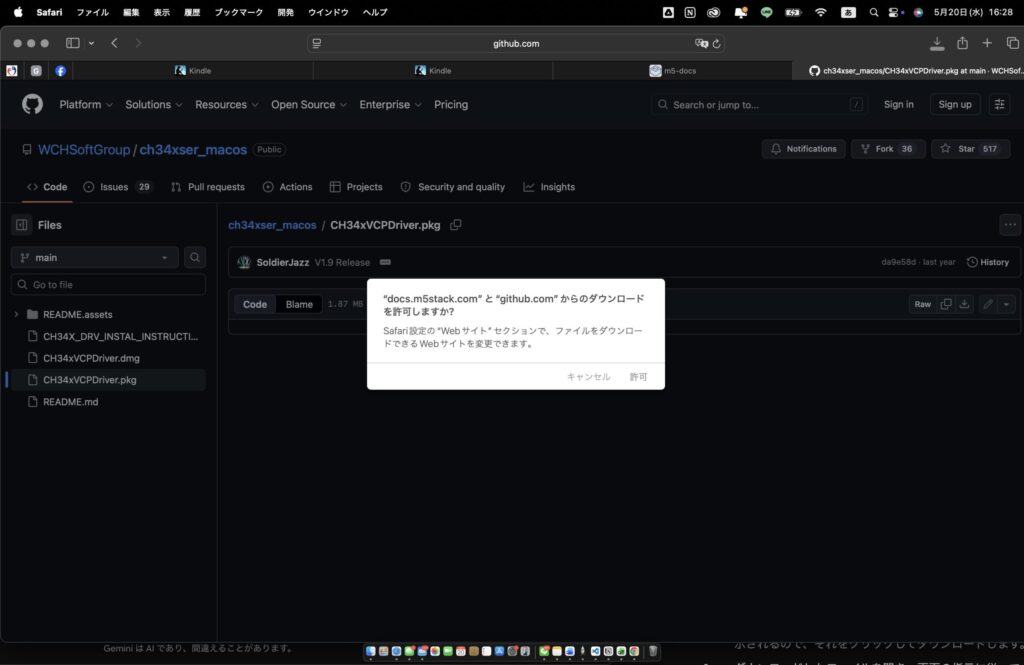Open the ブックマーク menu in menu bar

click(238, 12)
